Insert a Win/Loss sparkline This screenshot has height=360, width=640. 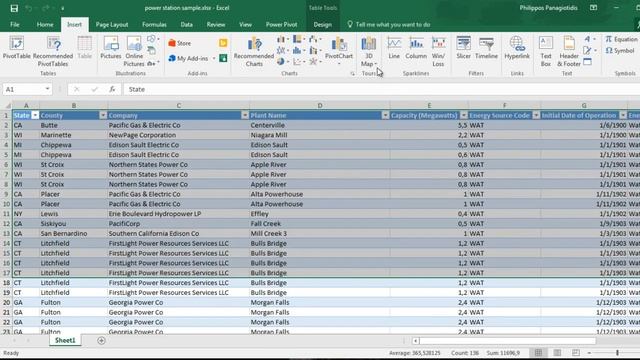438,51
